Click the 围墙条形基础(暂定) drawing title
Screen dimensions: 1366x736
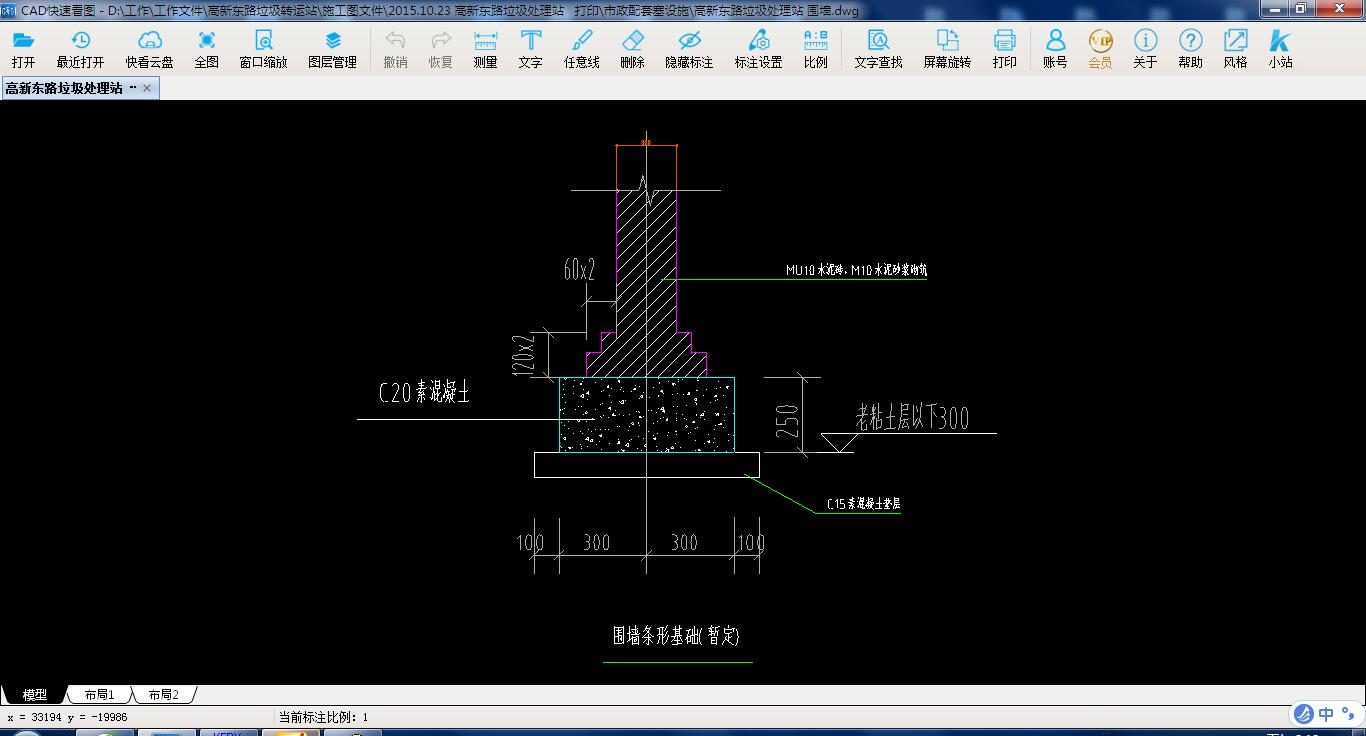click(676, 635)
